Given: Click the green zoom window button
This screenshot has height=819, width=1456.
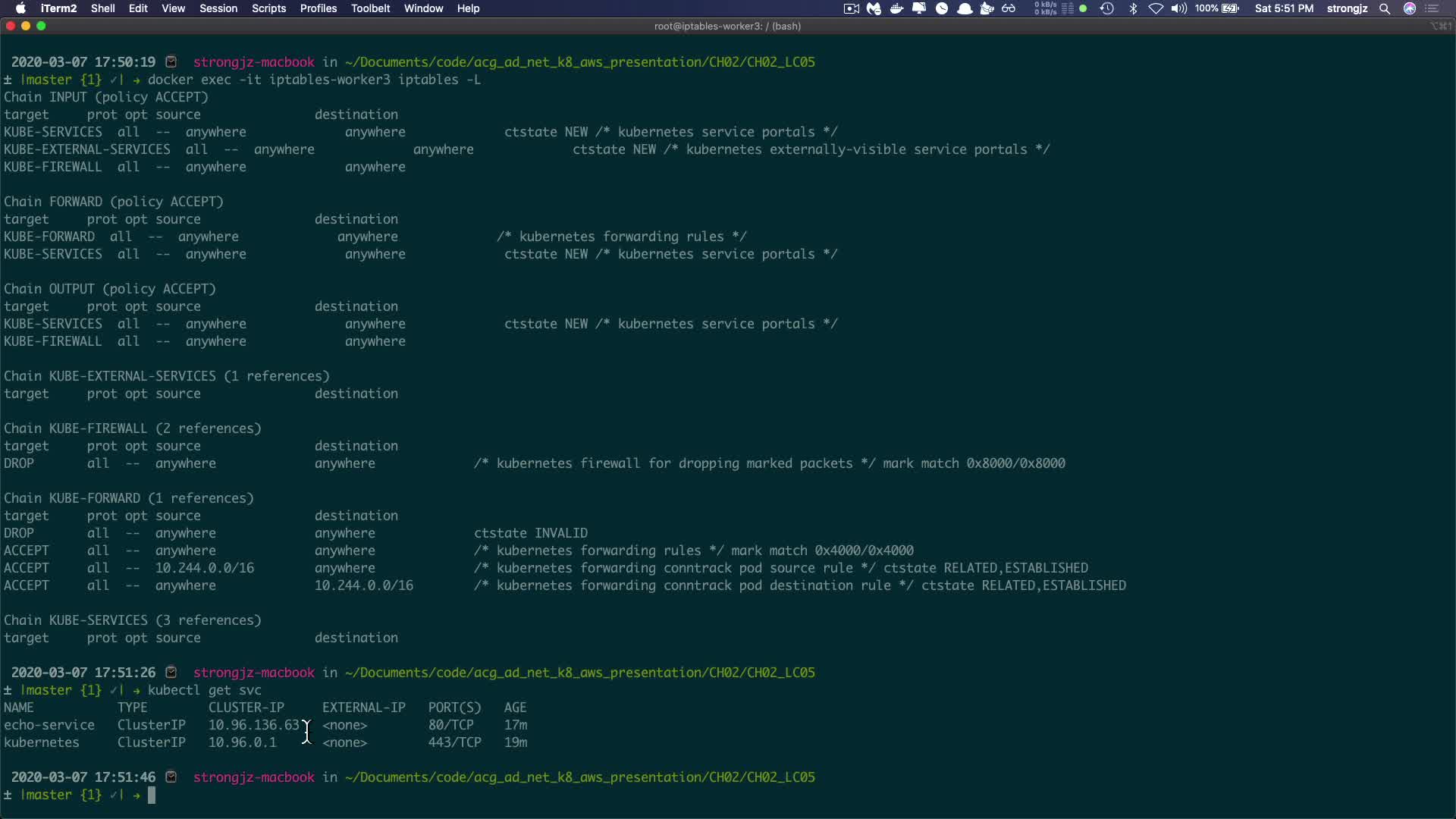Looking at the screenshot, I should pyautogui.click(x=41, y=26).
